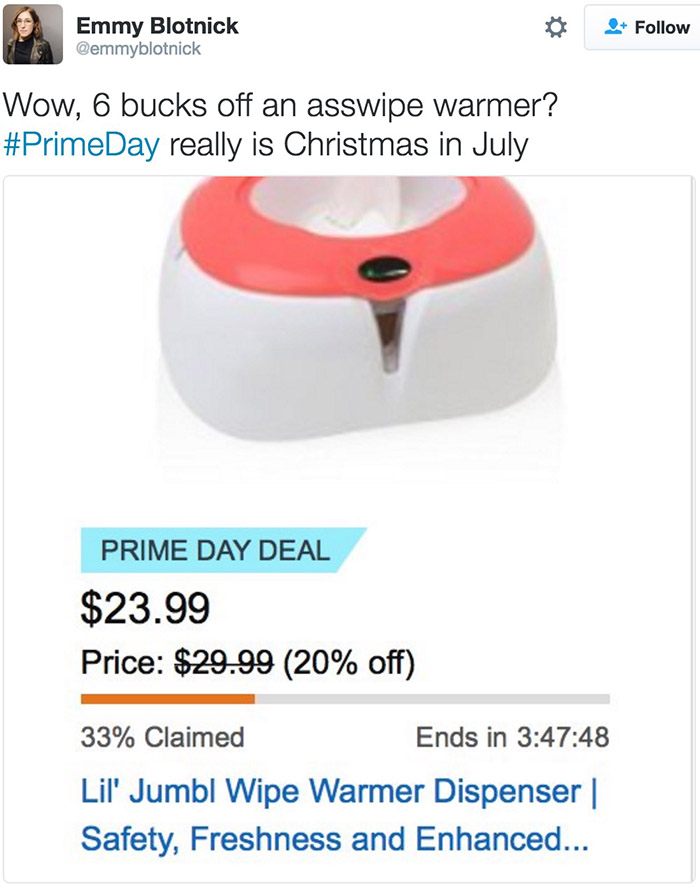Click the gray unfilled part of claimed bar

point(432,698)
